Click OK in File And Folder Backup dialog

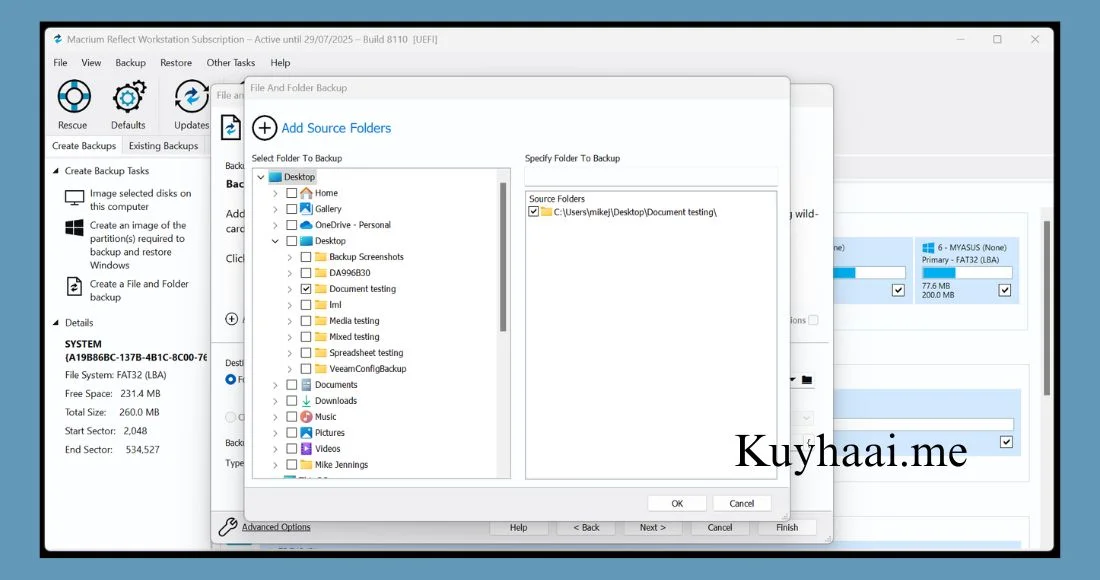pos(677,504)
